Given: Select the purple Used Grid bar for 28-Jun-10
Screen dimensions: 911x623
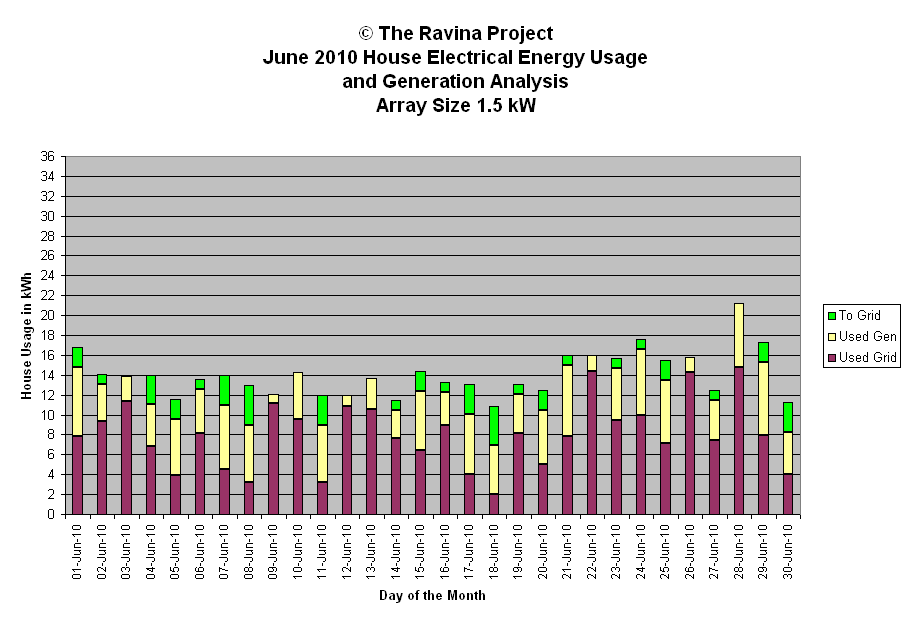Looking at the screenshot, I should [x=738, y=441].
